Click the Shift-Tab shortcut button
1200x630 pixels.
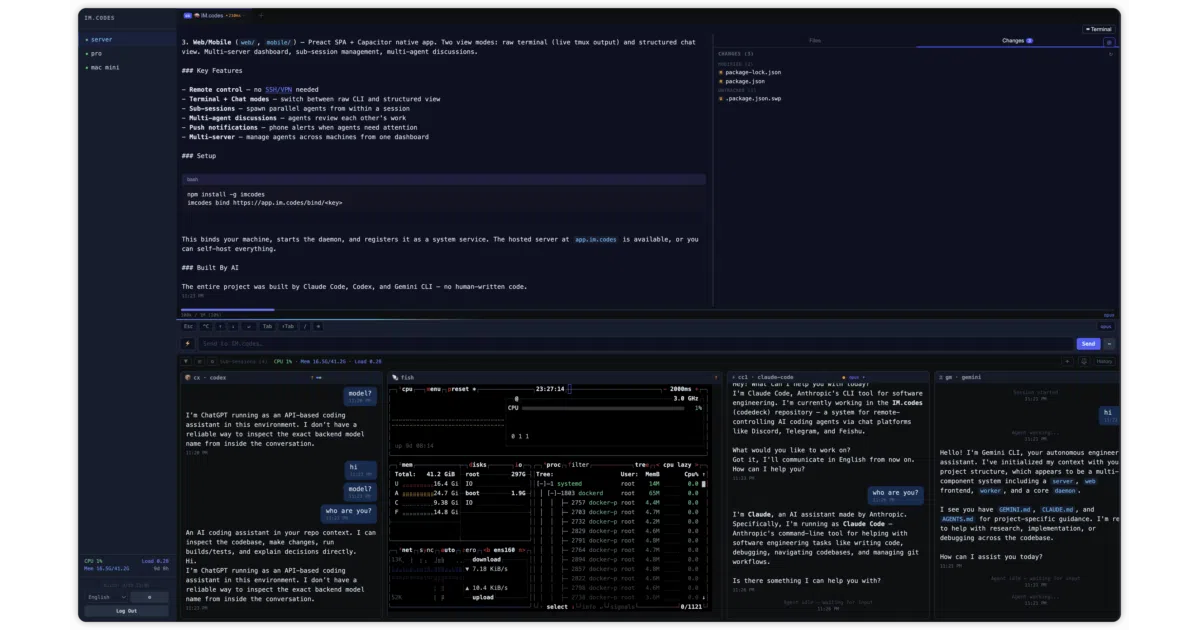pyautogui.click(x=288, y=326)
